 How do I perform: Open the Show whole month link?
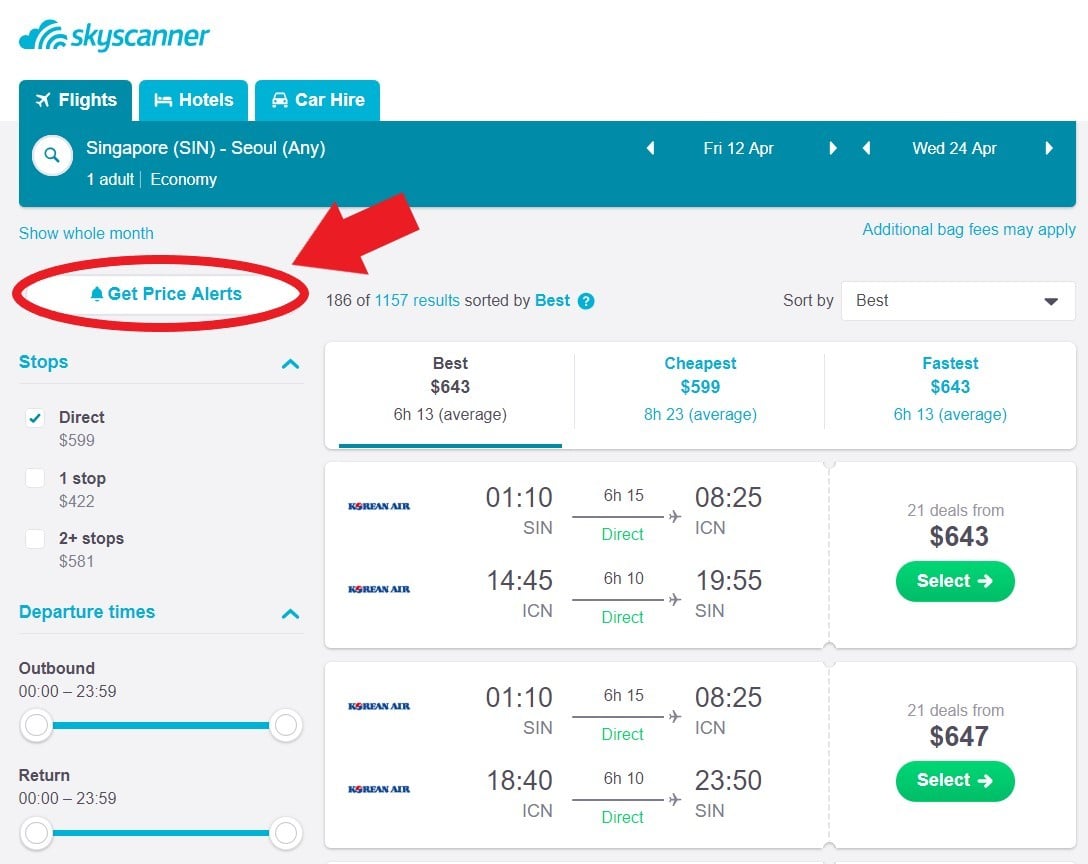coord(86,233)
